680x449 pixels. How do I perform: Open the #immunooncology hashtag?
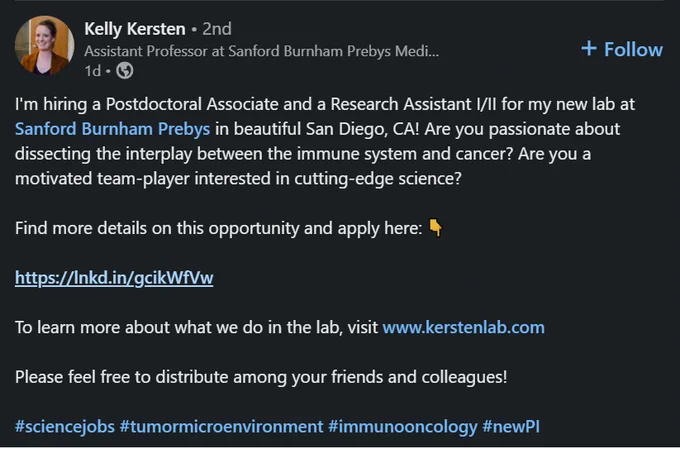click(x=403, y=426)
